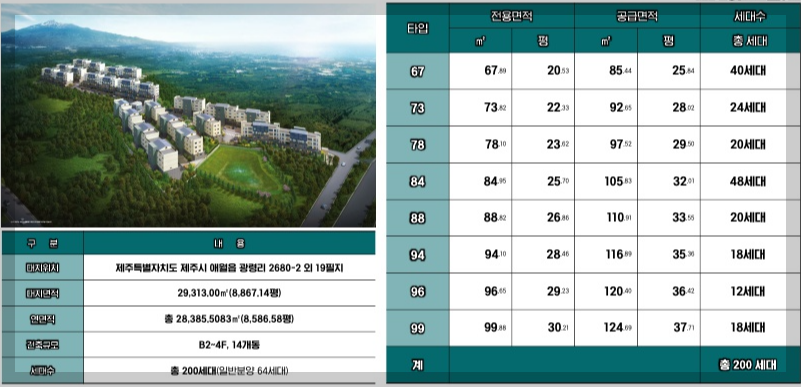Click supply pyeong value '37.71'

683,328
